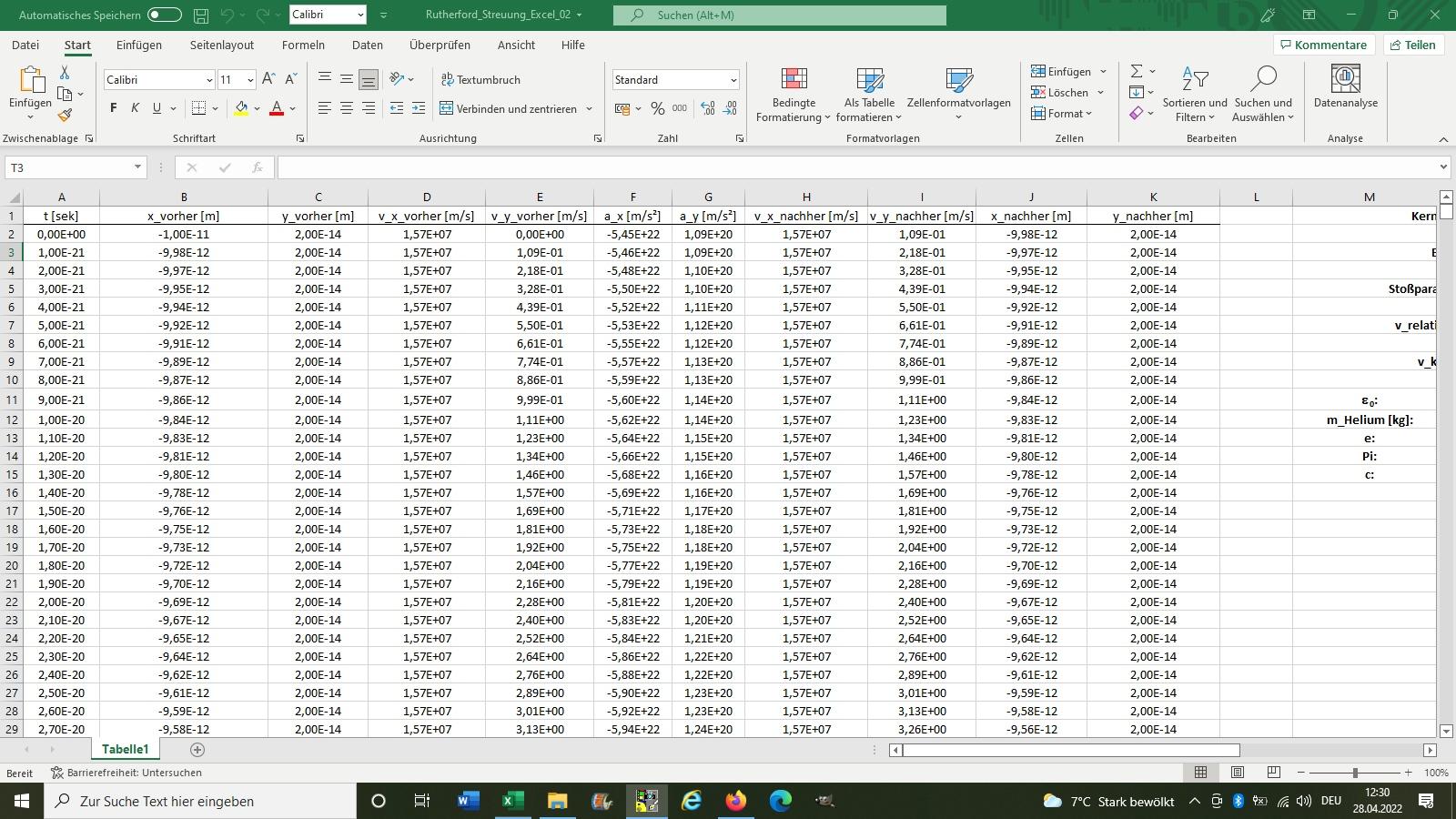The width and height of the screenshot is (1456, 819).
Task: Open Sortieren und Filtern menu
Action: [1195, 95]
